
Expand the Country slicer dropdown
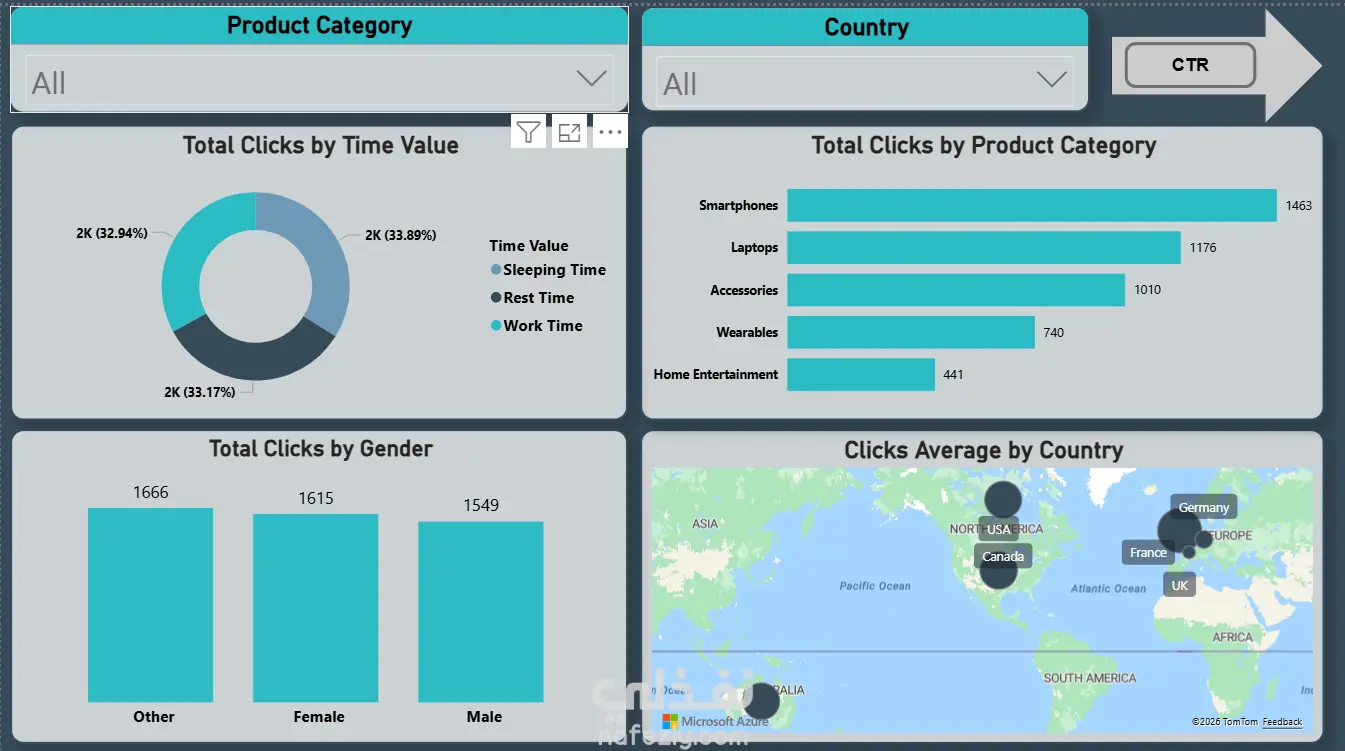coord(1052,80)
